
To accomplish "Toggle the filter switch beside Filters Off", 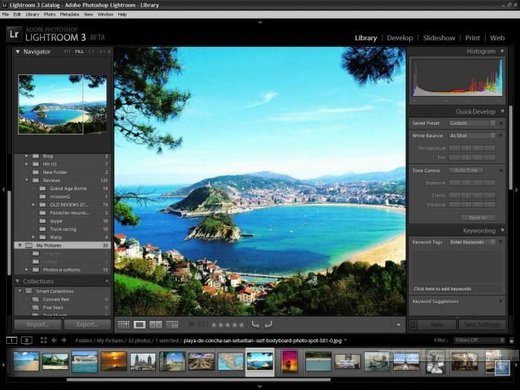I will (x=511, y=340).
